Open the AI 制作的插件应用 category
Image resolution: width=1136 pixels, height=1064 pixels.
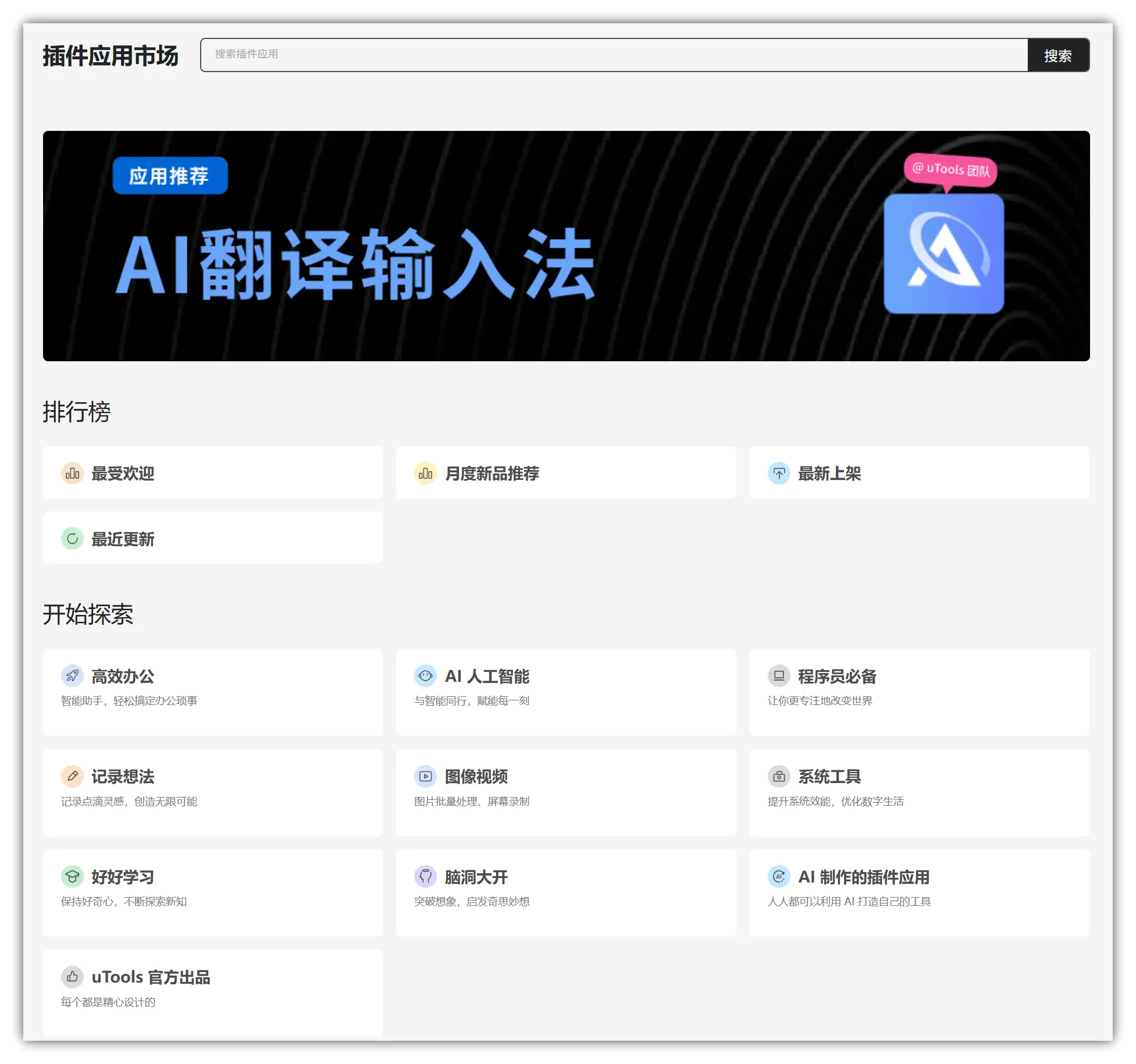(x=919, y=893)
